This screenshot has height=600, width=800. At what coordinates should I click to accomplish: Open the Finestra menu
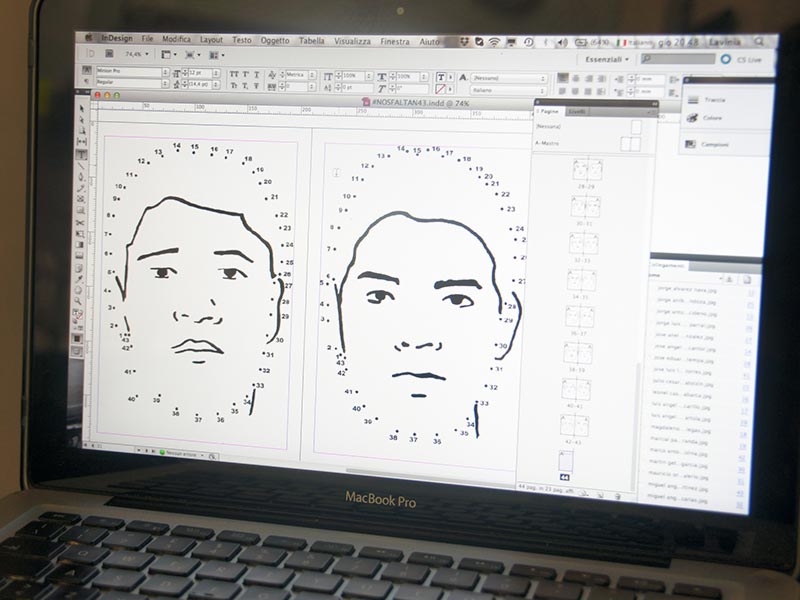click(x=395, y=41)
